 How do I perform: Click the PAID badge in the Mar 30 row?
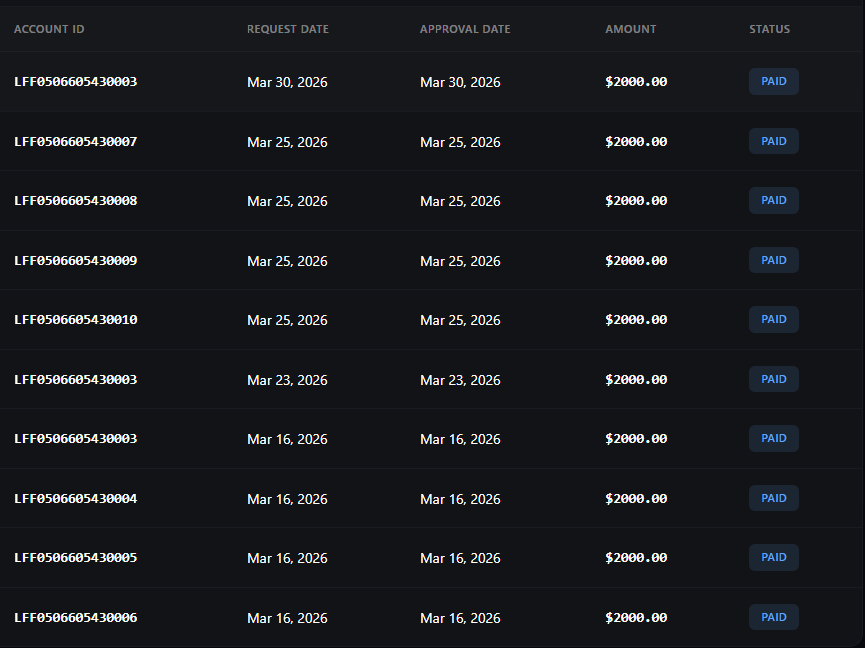coord(773,82)
